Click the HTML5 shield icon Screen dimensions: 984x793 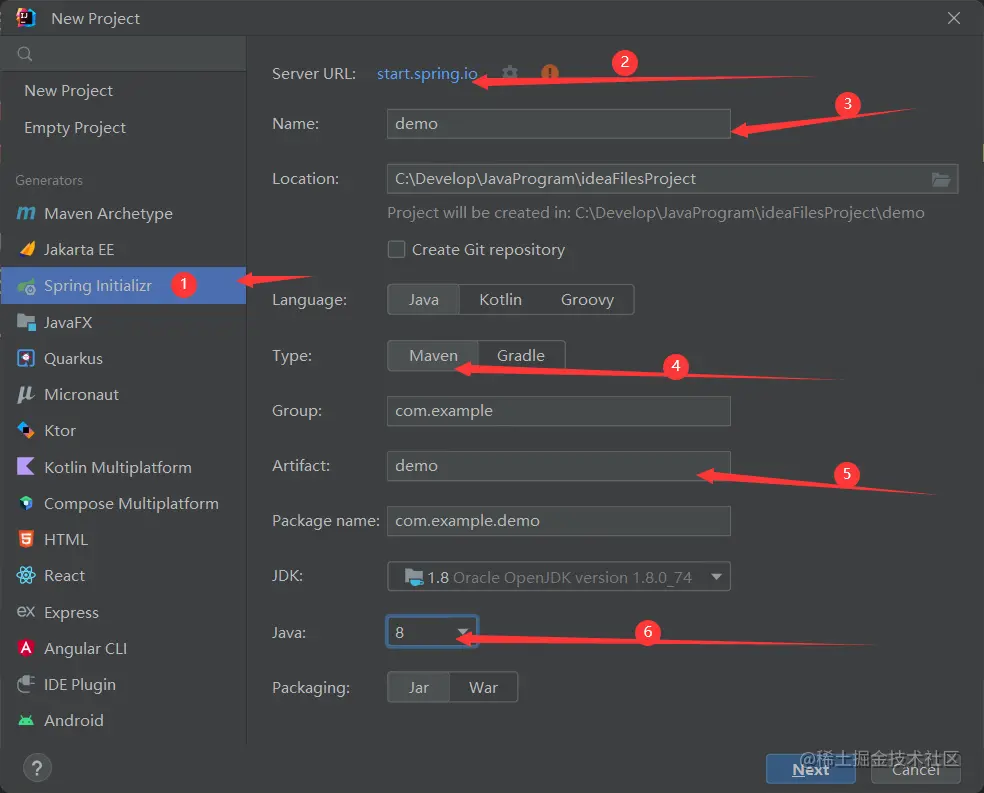(26, 539)
